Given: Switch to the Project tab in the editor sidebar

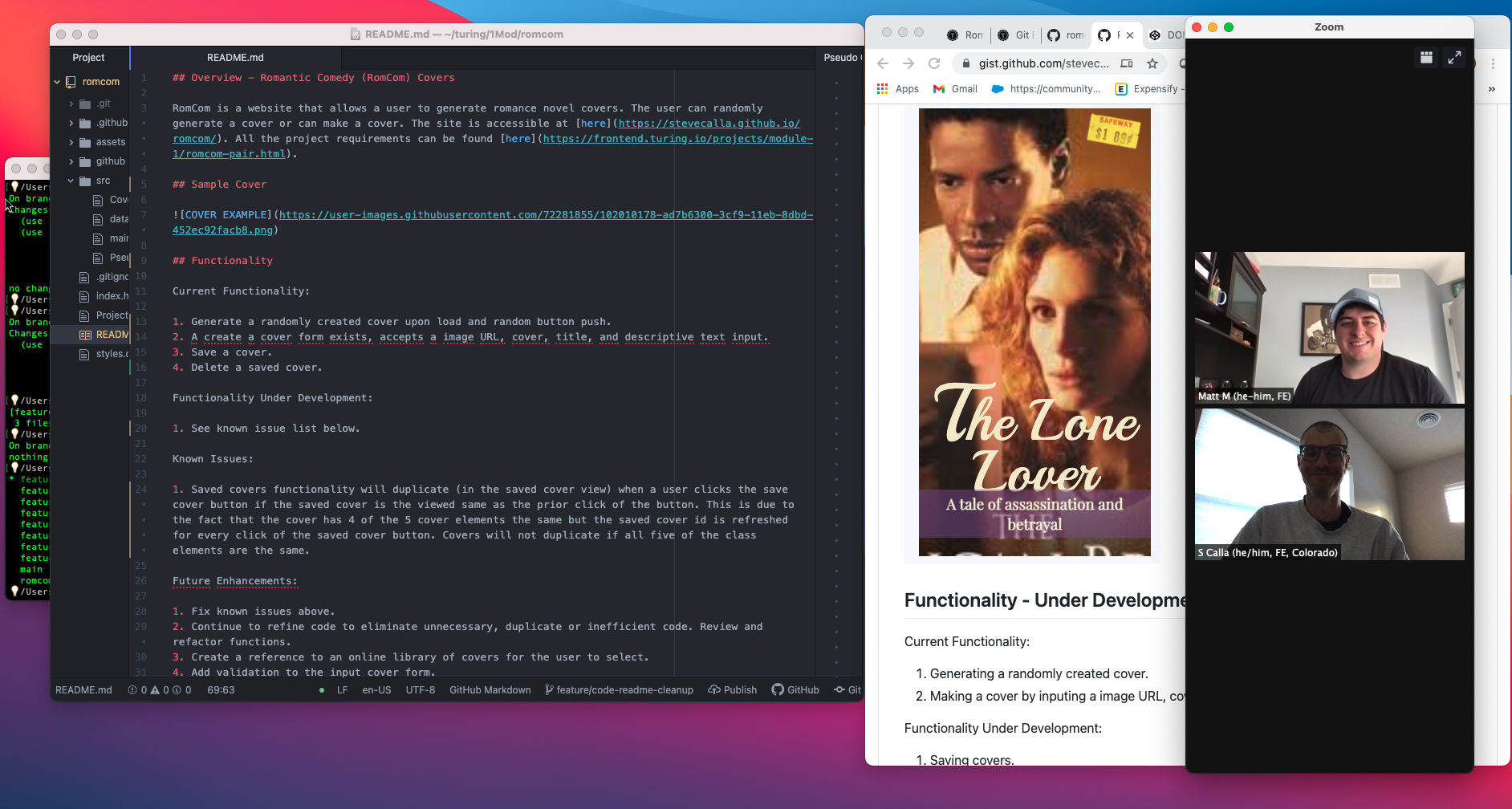Looking at the screenshot, I should 88,57.
